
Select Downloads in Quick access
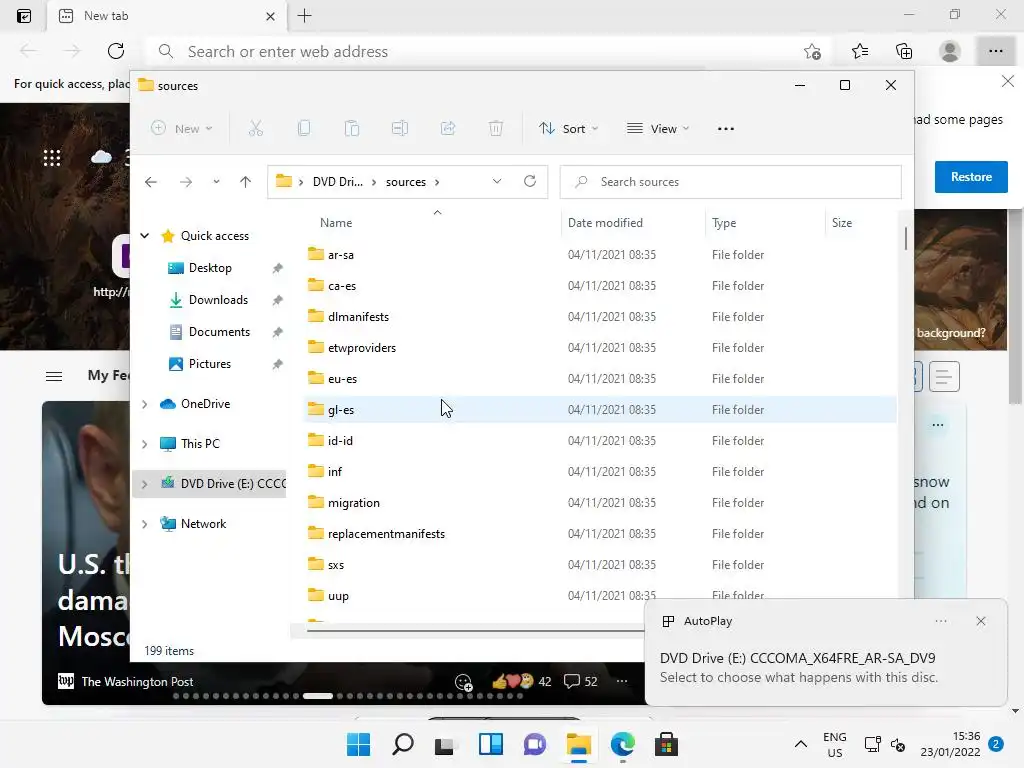[x=218, y=300]
